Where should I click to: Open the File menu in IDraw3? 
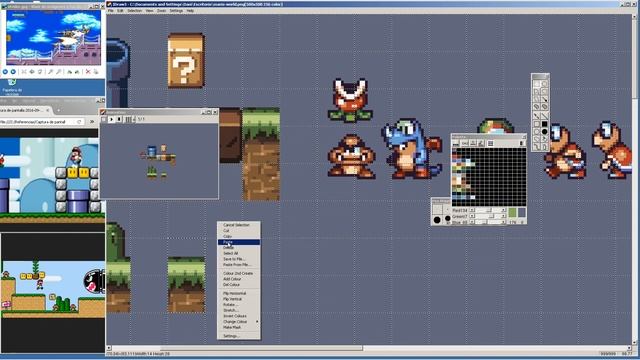111,11
